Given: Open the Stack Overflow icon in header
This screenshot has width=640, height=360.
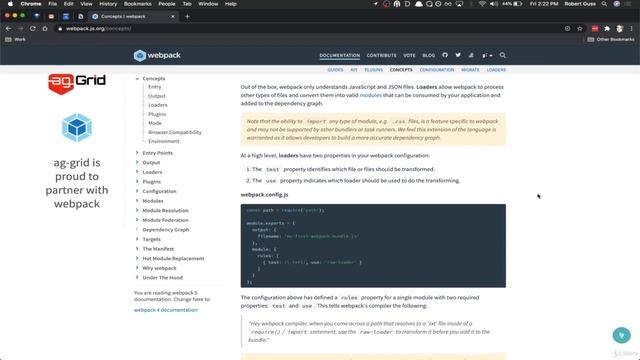Looking at the screenshot, I should pos(471,55).
